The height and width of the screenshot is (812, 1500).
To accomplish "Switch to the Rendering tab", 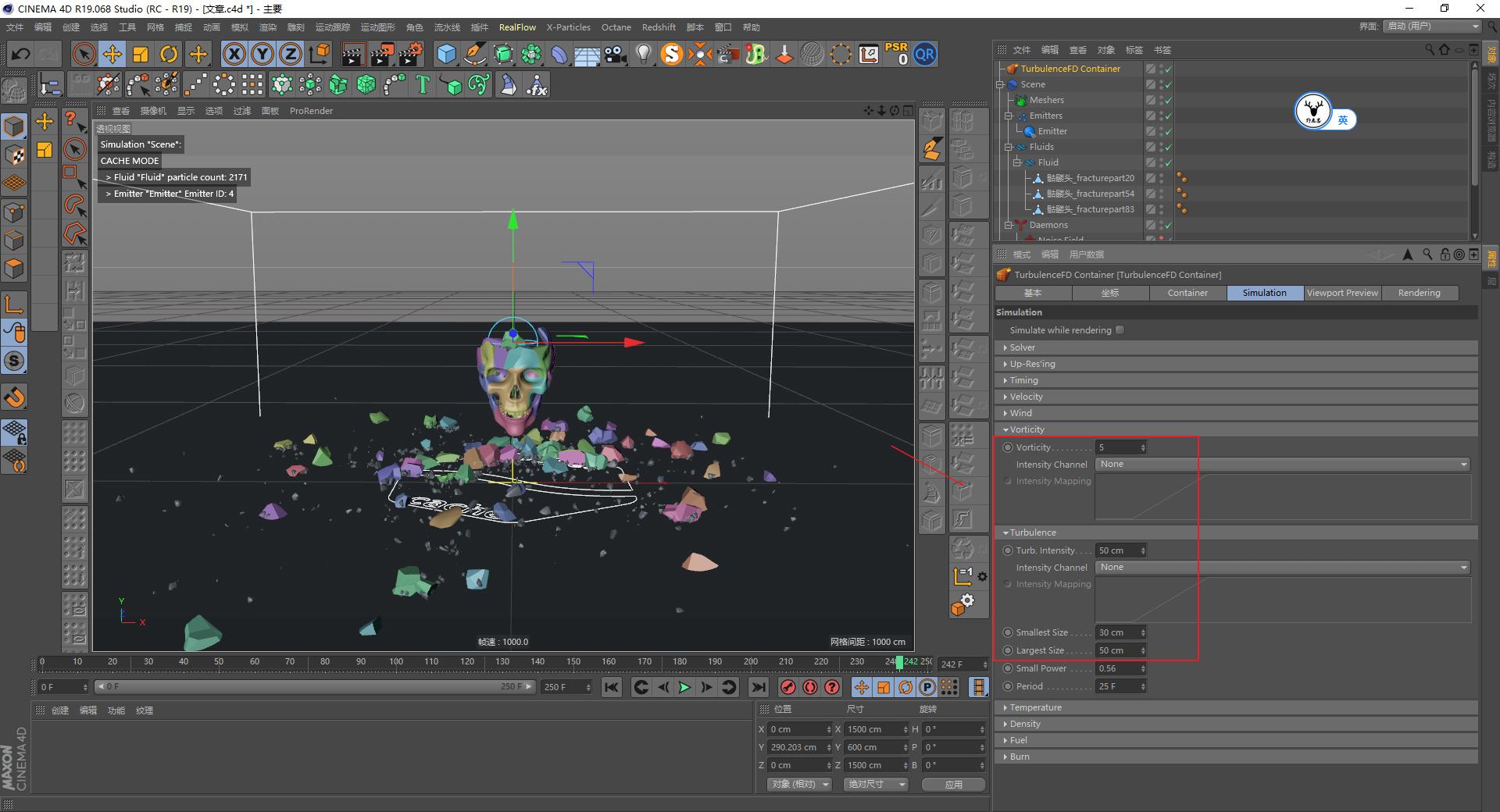I will pos(1420,293).
